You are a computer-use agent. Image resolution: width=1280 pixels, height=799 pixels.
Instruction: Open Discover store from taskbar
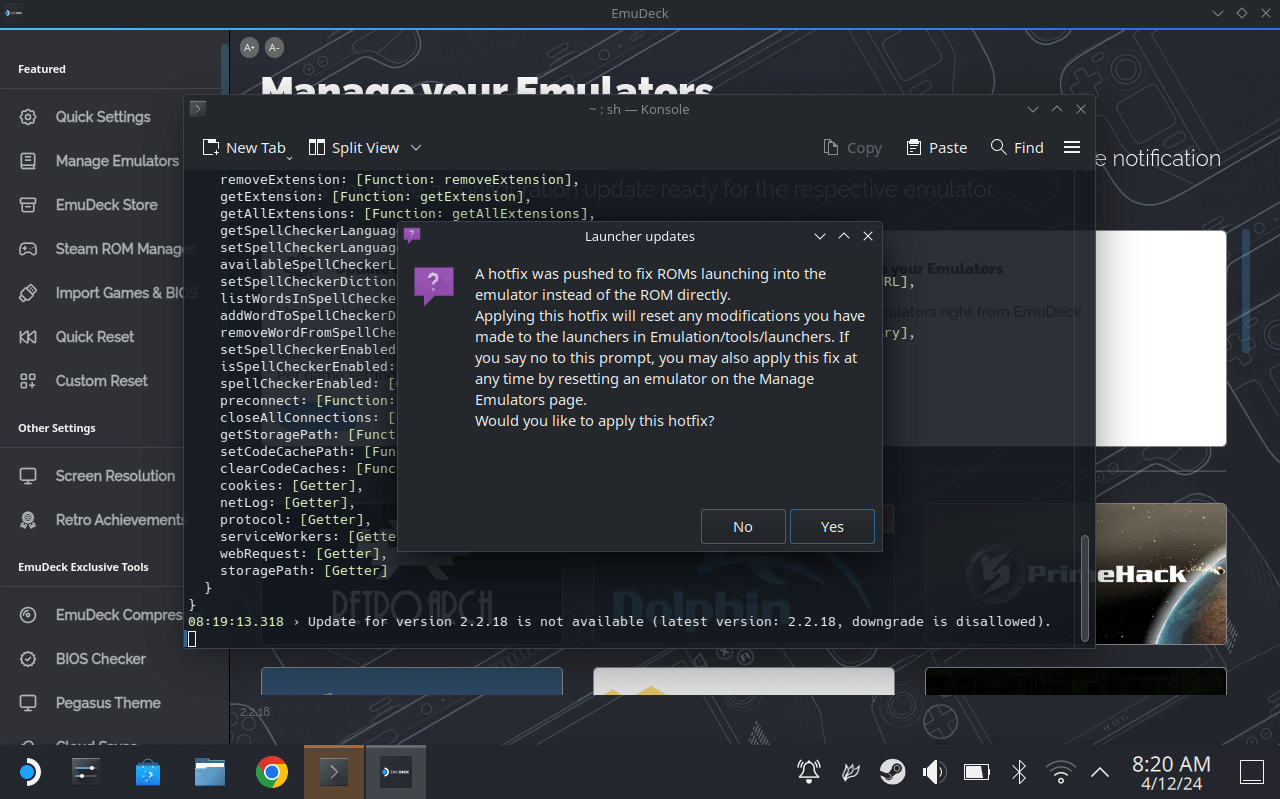pos(148,772)
